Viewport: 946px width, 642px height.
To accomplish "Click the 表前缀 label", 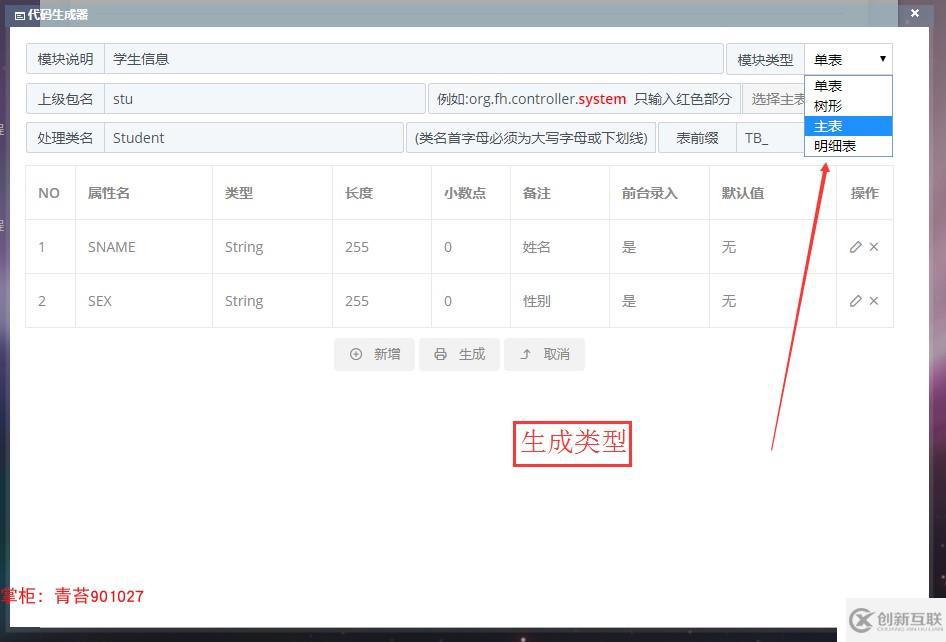I will pos(697,138).
